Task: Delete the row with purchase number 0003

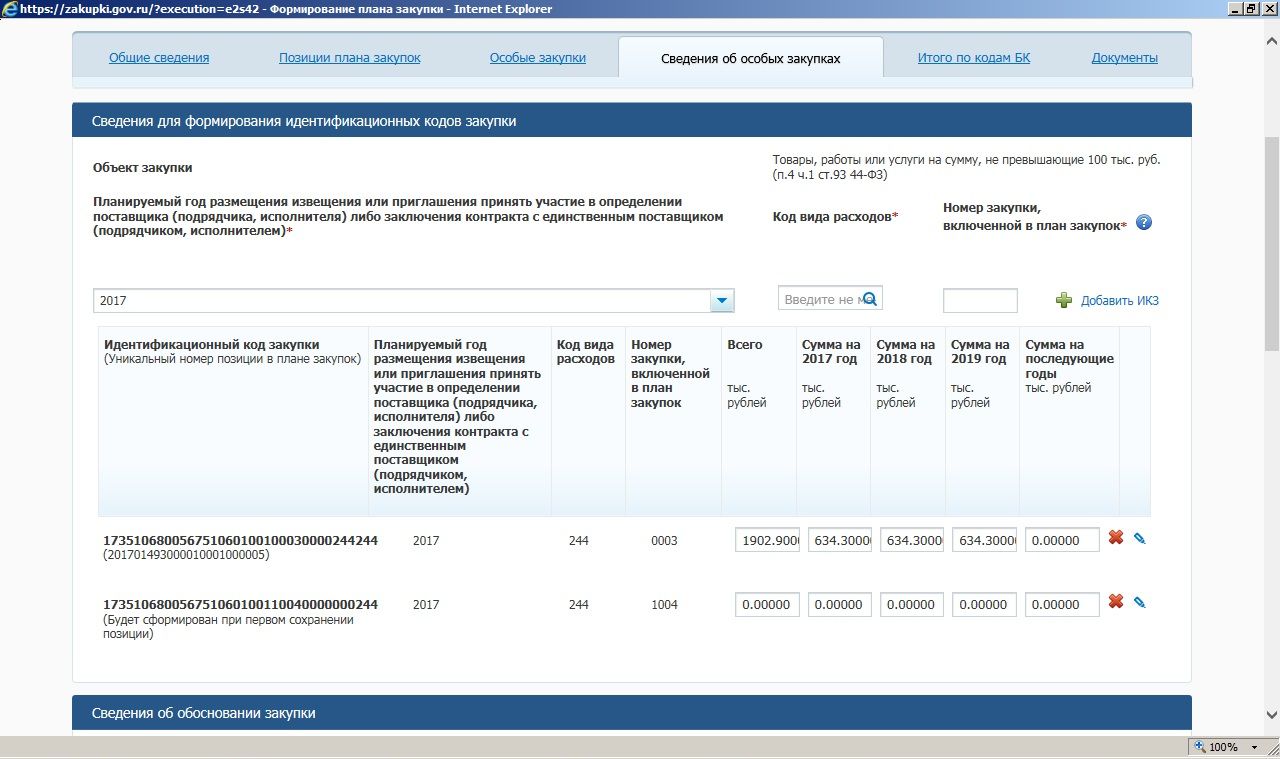Action: 1116,538
